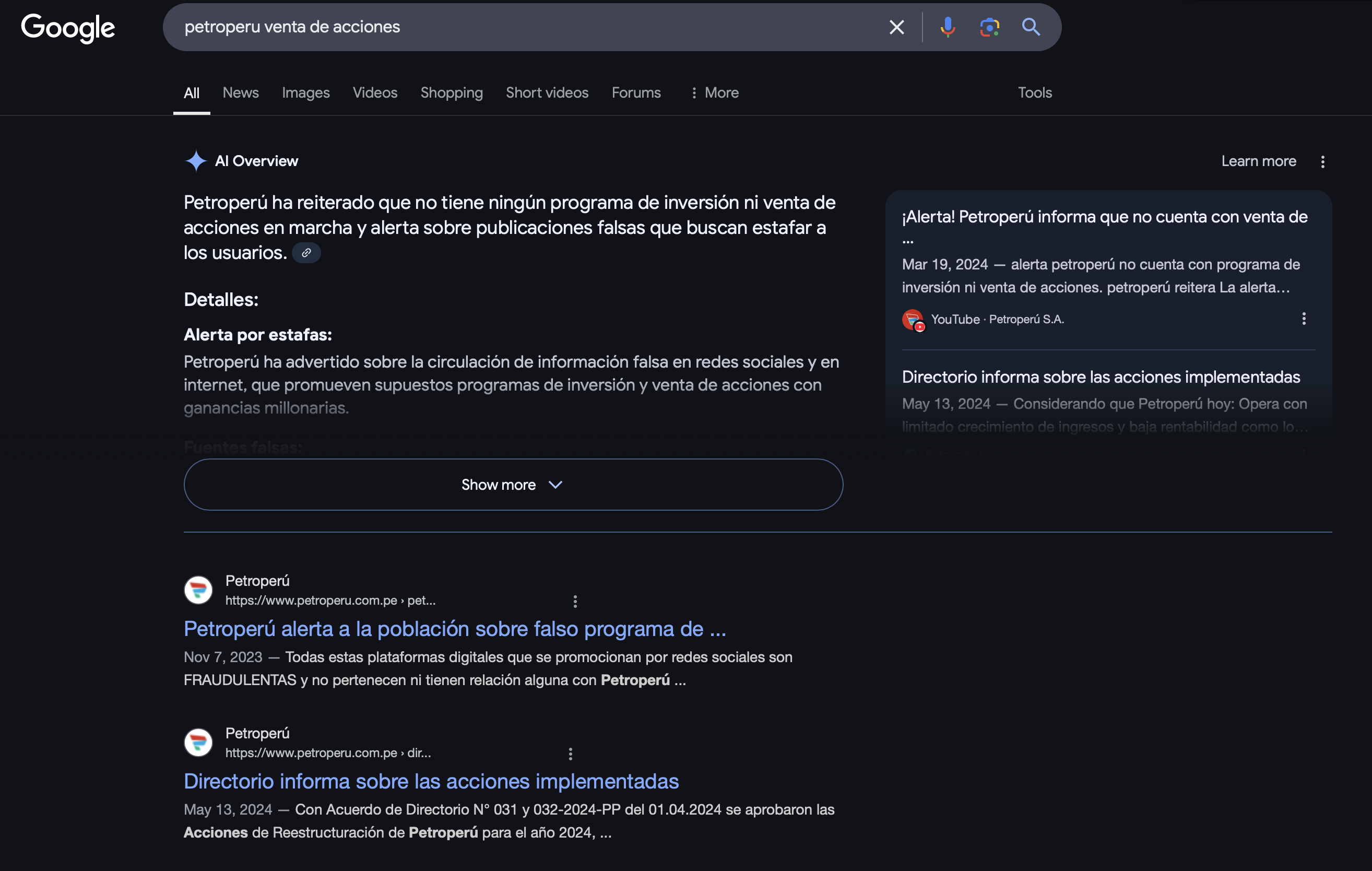Select the Short videos tab
Viewport: 1372px width, 871px height.
[547, 92]
